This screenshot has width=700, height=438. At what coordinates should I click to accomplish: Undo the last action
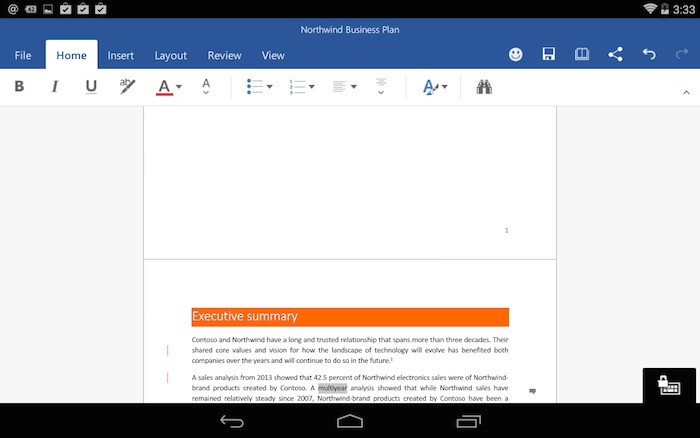649,55
